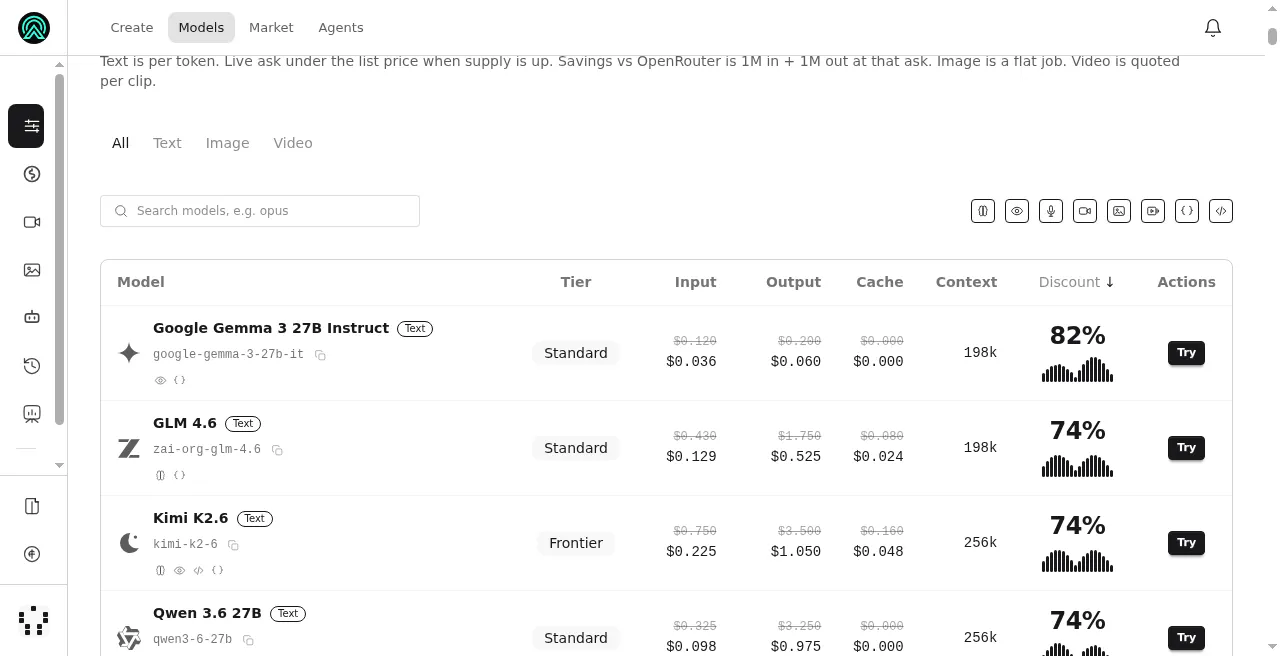
Task: Toggle the video camera capability filter
Action: 1085,211
